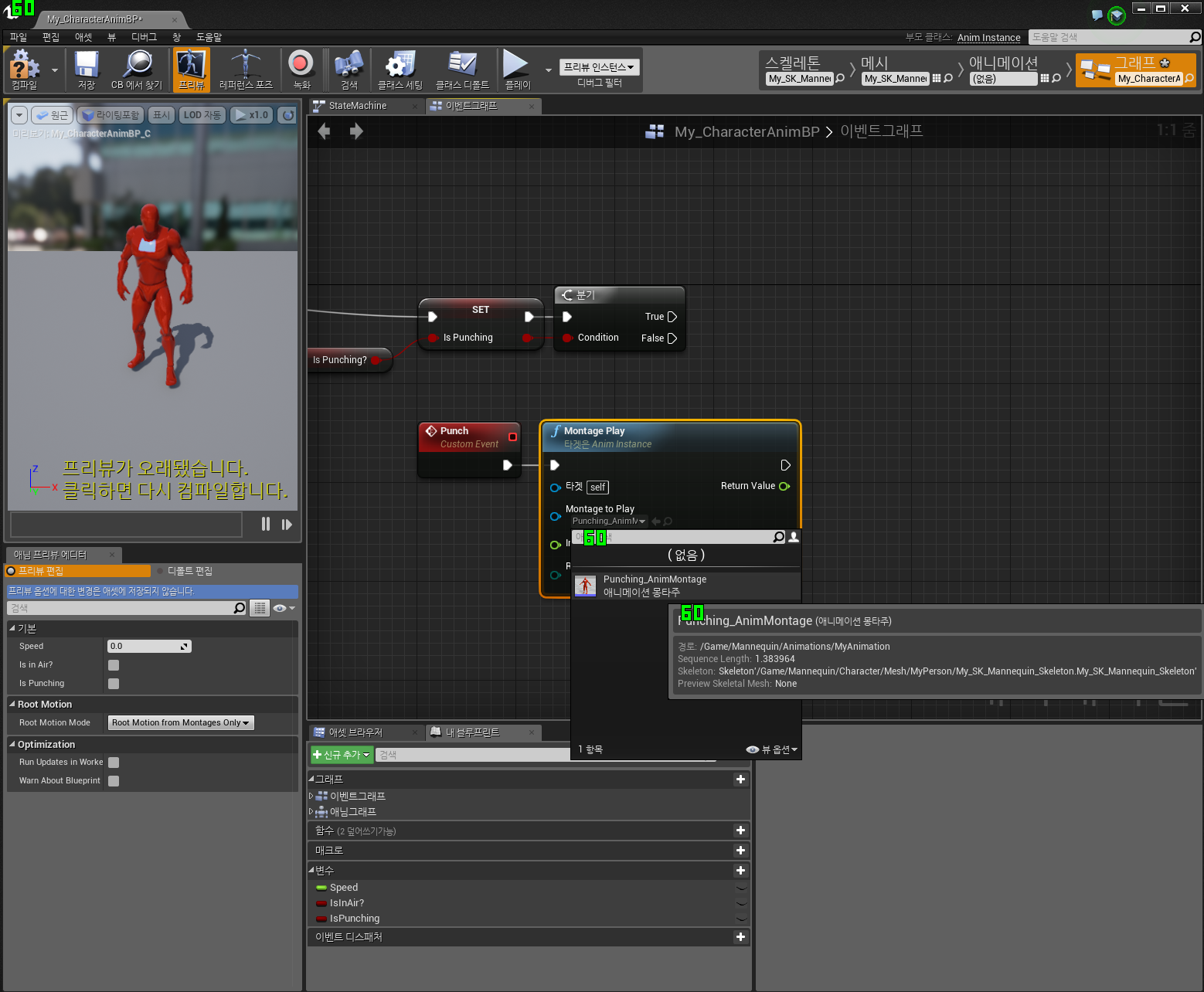Image resolution: width=1204 pixels, height=992 pixels.
Task: Open viewport options dropdown arrow
Action: pos(19,115)
